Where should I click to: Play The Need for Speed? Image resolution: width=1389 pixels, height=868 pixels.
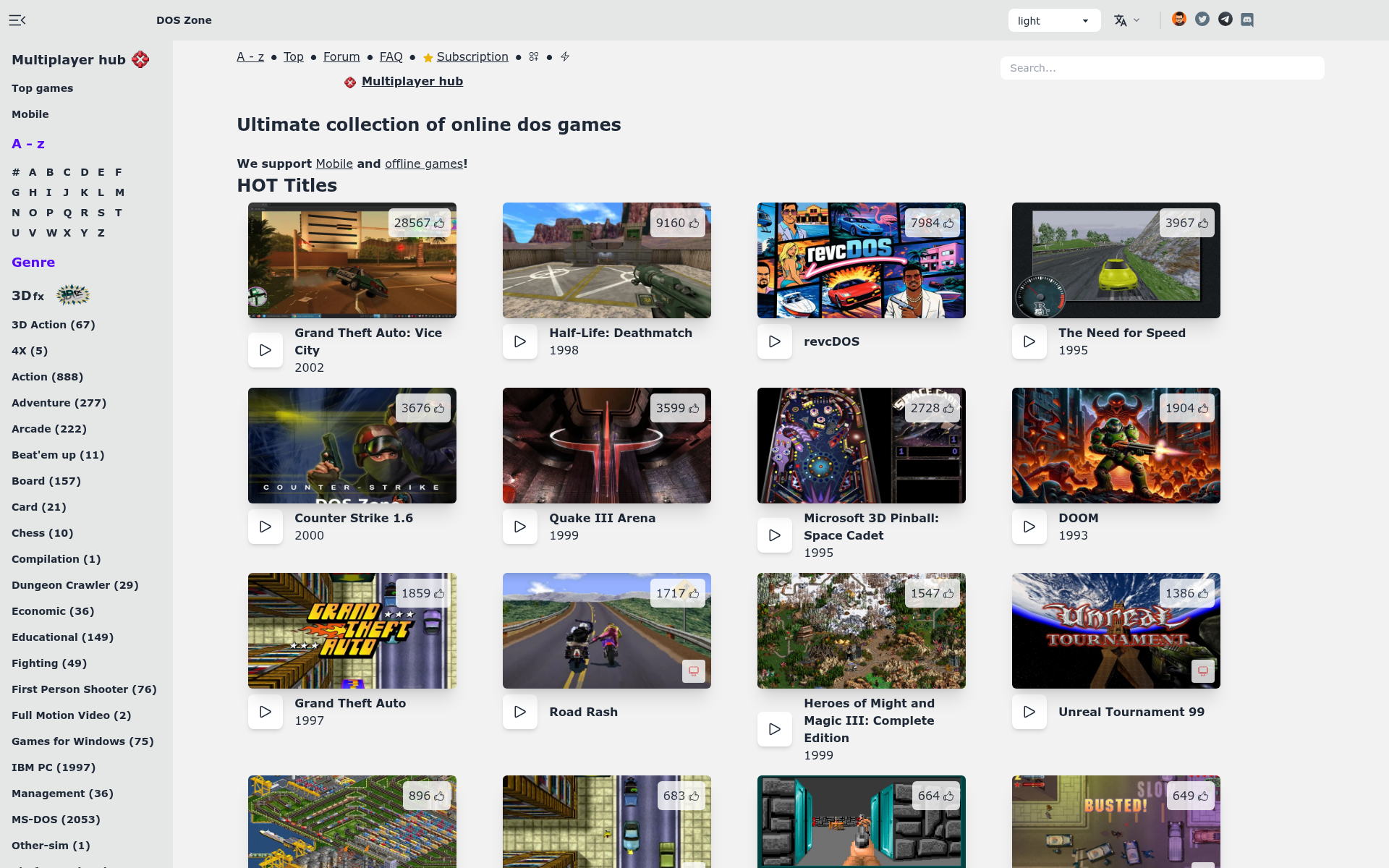[1029, 341]
